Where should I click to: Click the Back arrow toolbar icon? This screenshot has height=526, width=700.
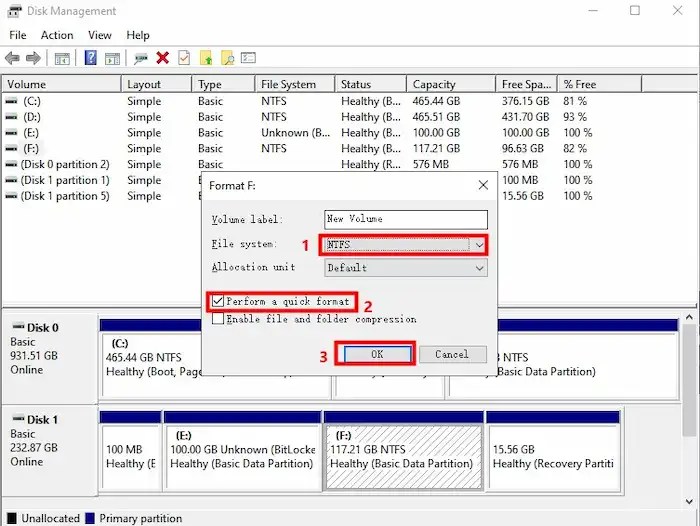[12, 58]
